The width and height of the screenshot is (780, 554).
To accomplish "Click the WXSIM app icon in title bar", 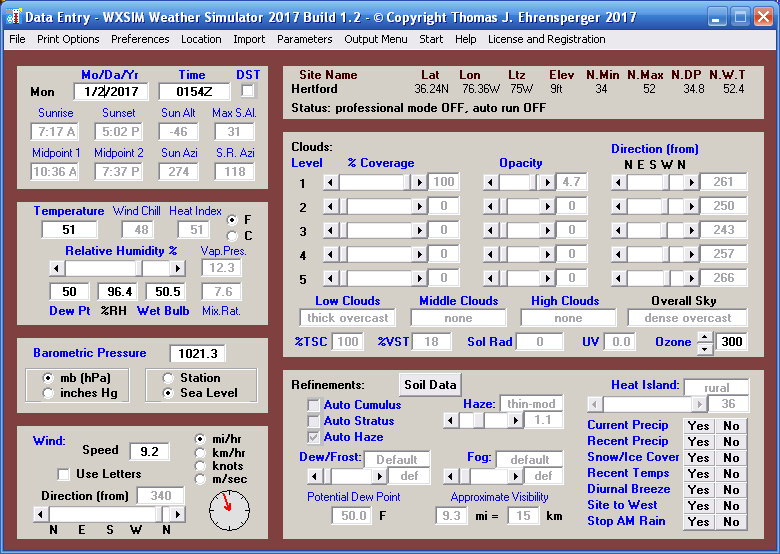I will [x=13, y=17].
